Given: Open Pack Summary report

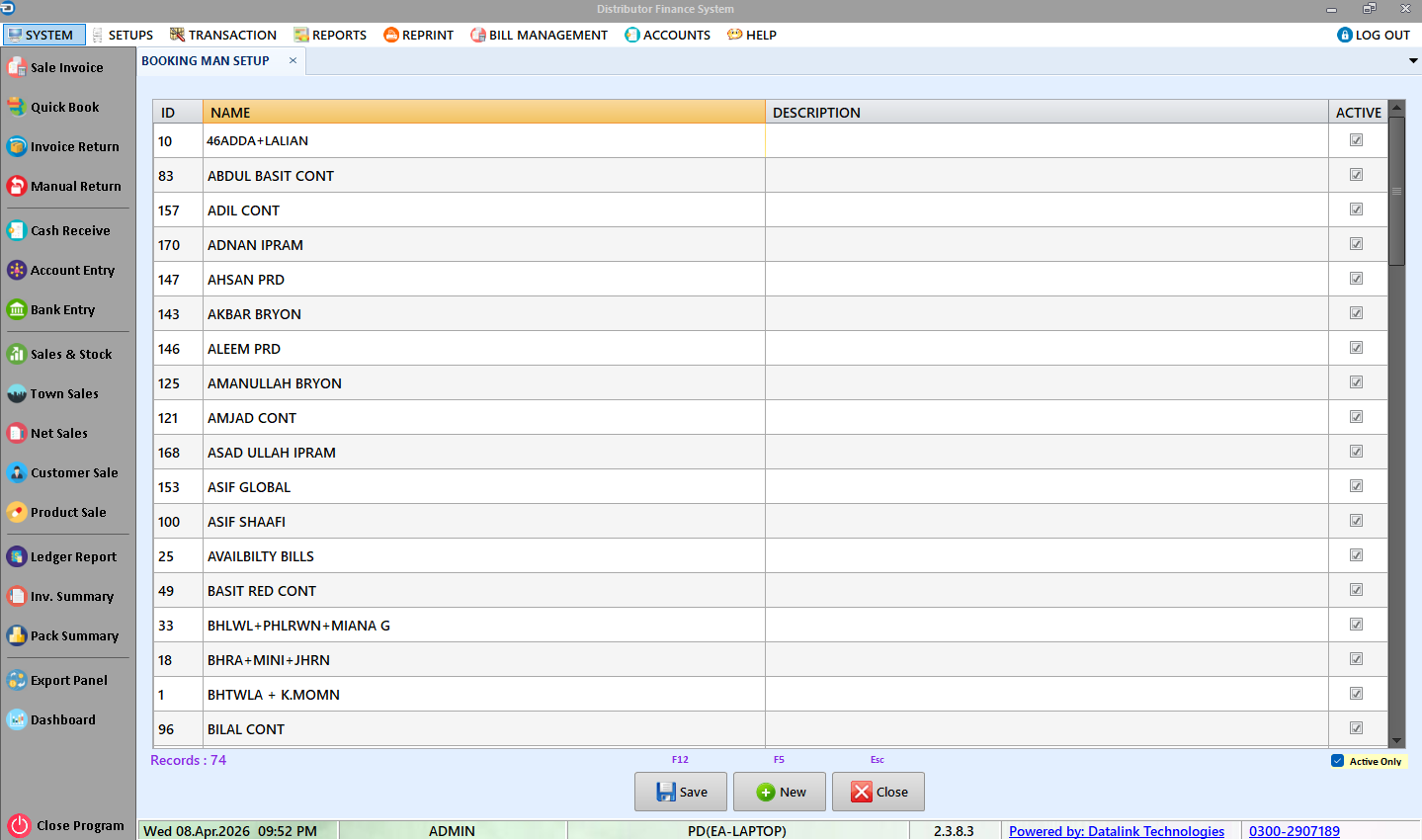Looking at the screenshot, I should coord(62,635).
